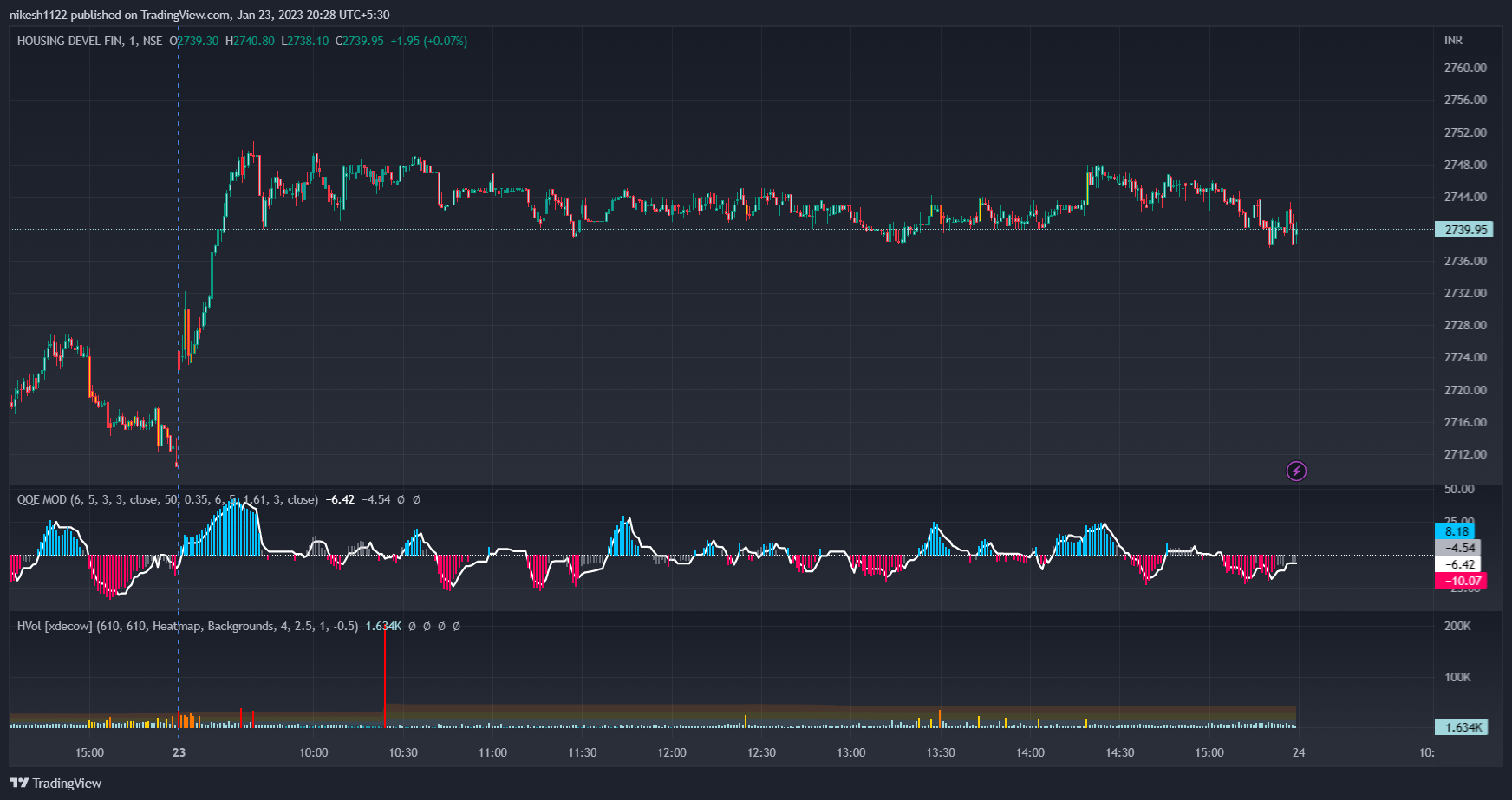Click the 200K volume axis label
This screenshot has width=1512, height=800.
tap(1457, 626)
